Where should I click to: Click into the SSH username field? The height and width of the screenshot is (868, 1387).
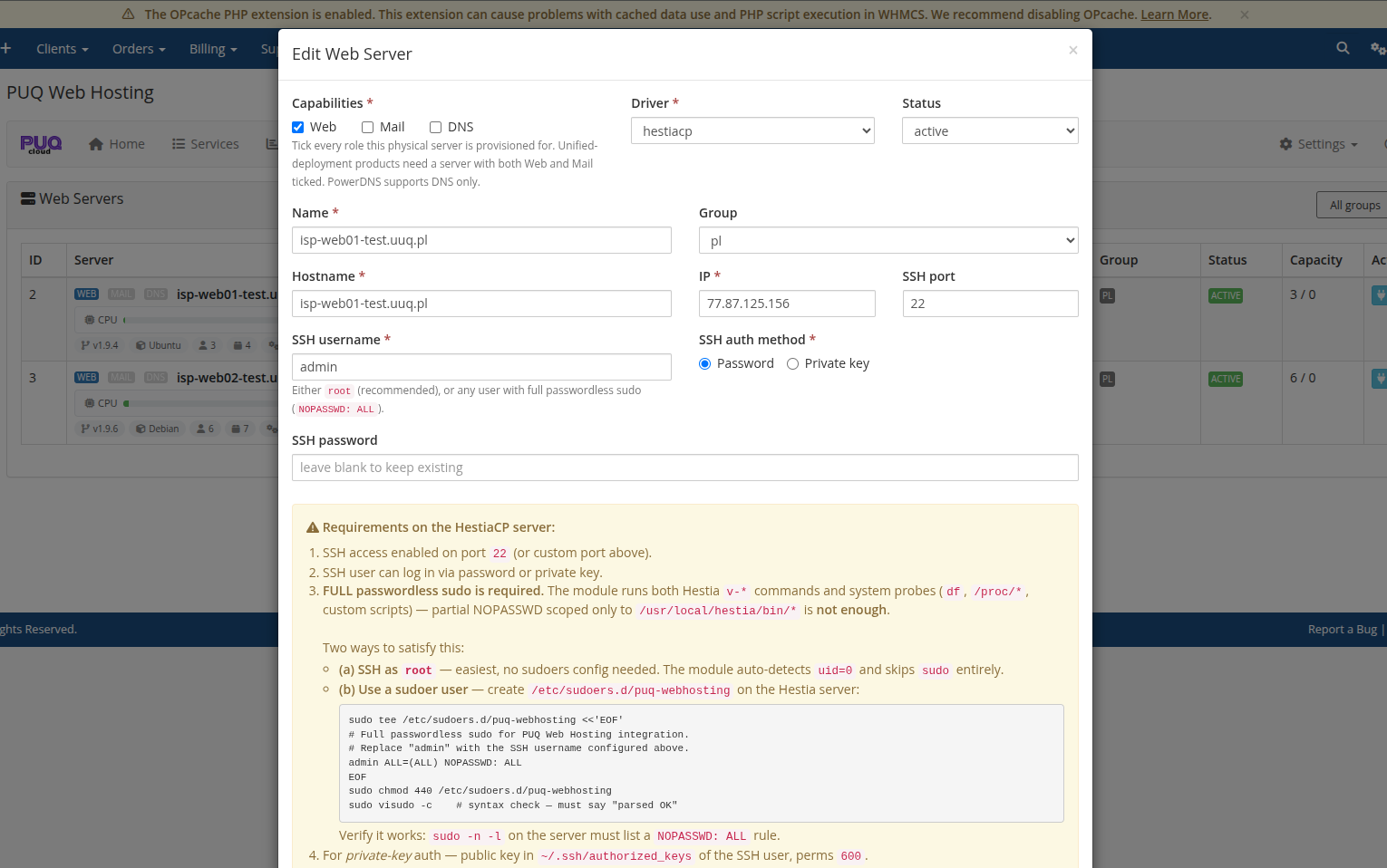point(481,367)
